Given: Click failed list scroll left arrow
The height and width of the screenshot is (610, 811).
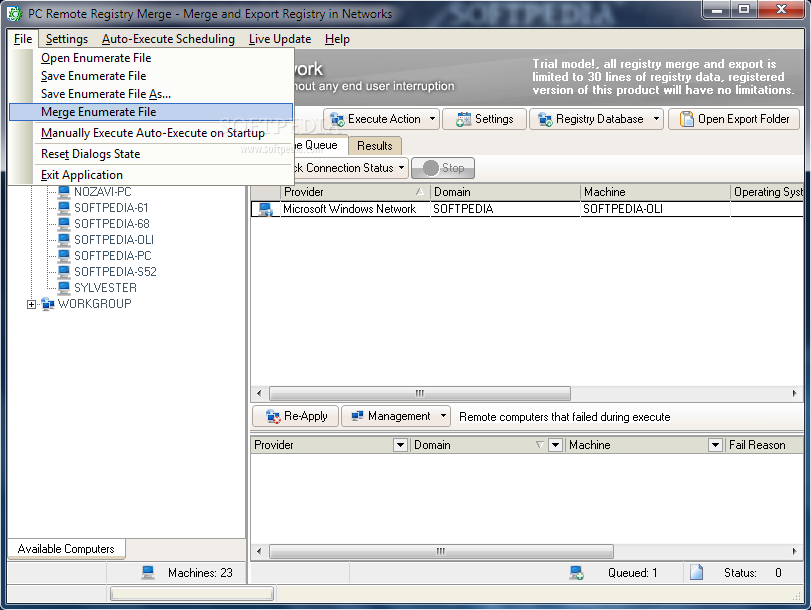Looking at the screenshot, I should [x=259, y=552].
